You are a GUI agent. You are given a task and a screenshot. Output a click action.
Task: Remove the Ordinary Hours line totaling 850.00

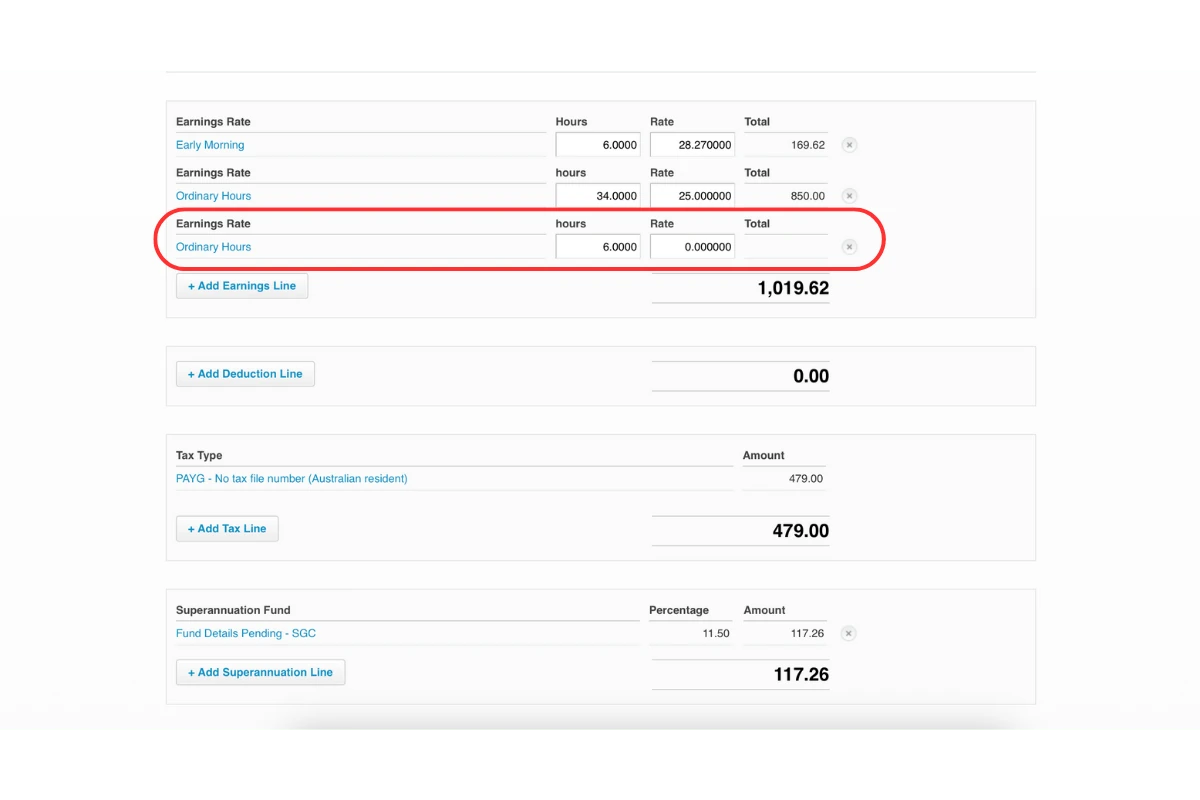tap(849, 196)
